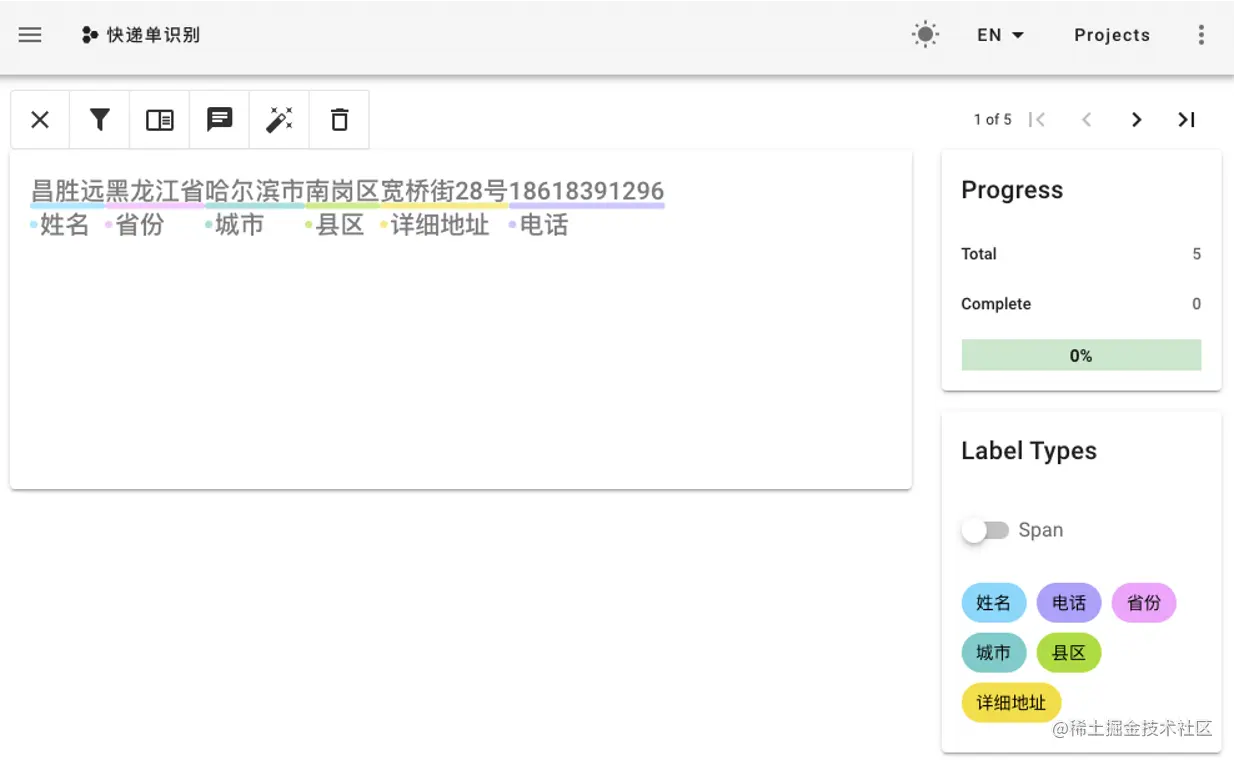Go to the Projects page
Image resolution: width=1234 pixels, height=760 pixels.
1112,35
